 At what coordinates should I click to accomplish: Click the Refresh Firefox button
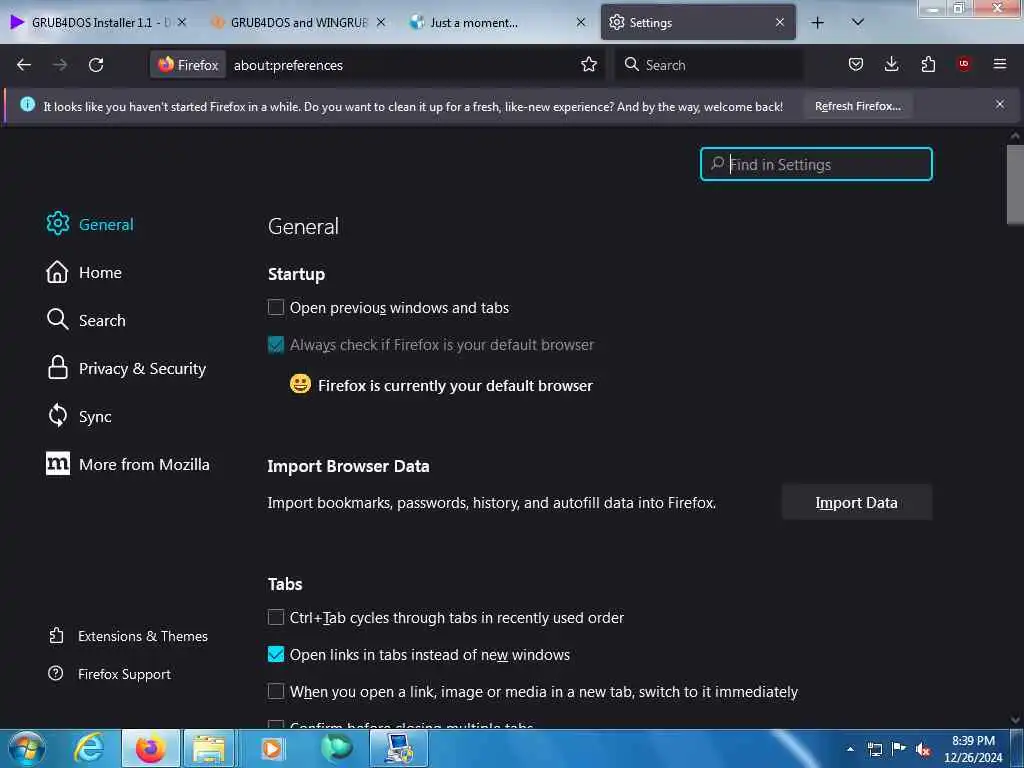coord(857,106)
